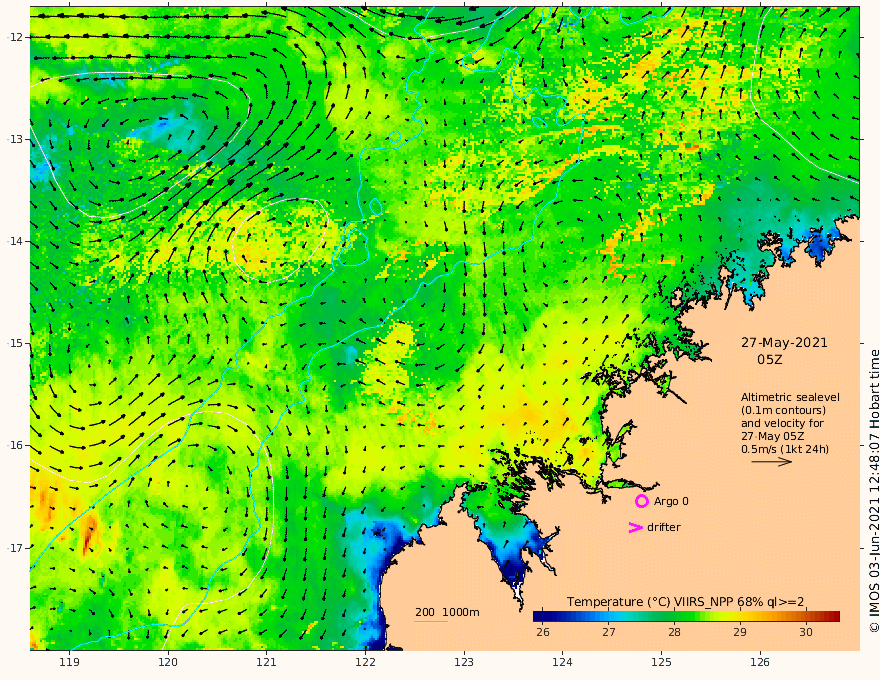880x680 pixels.
Task: Click the longitude axis label 119
Action: click(x=69, y=662)
